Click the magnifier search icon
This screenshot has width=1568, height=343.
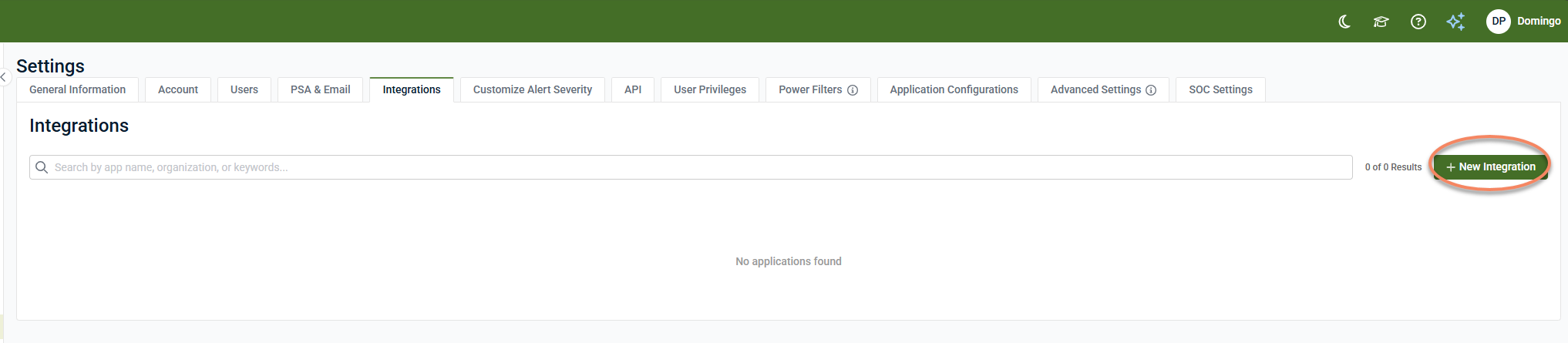click(x=42, y=167)
